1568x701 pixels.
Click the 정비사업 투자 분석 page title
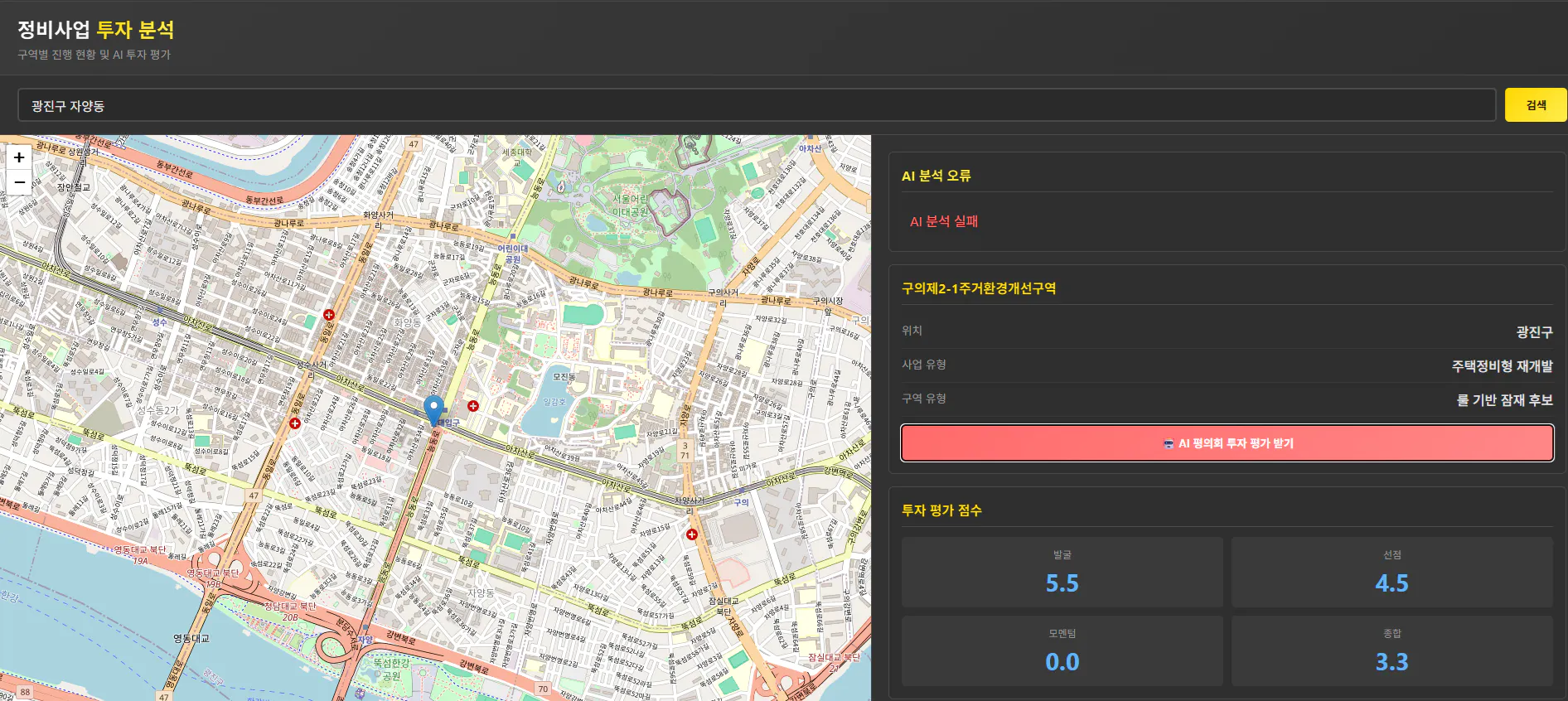click(x=96, y=30)
